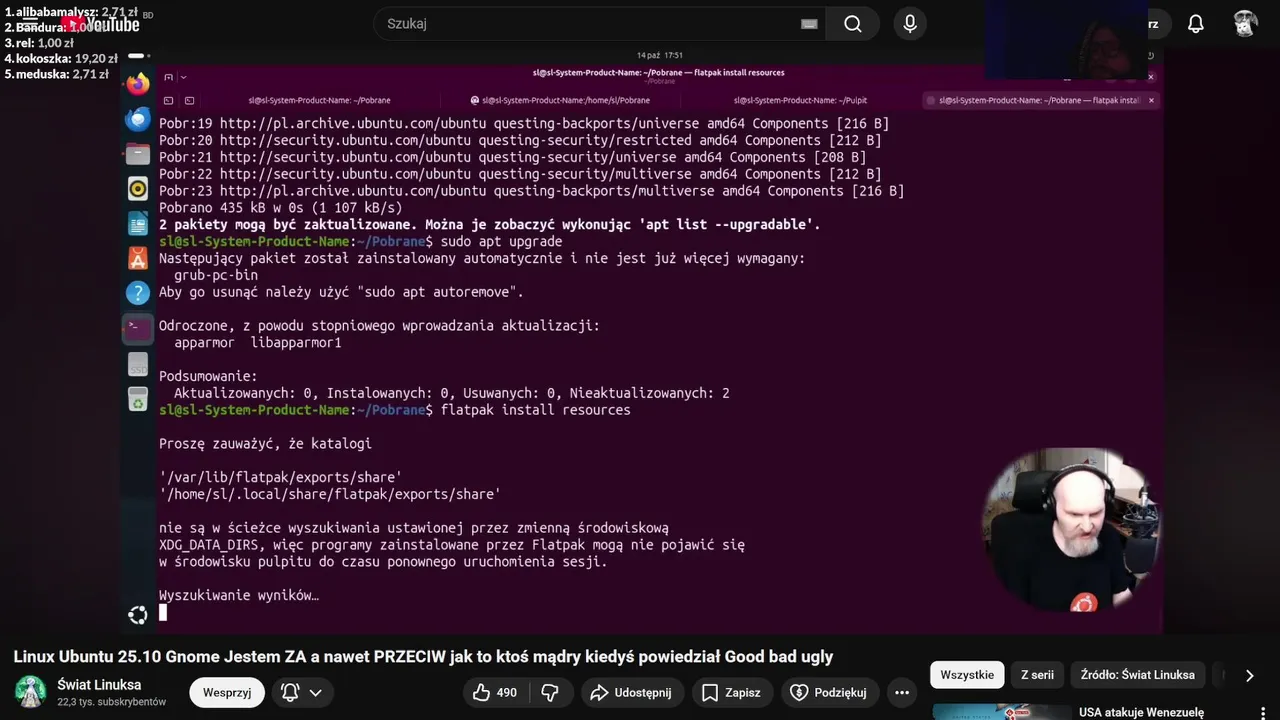Start voice search with the microphone
1280x720 pixels.
click(910, 24)
